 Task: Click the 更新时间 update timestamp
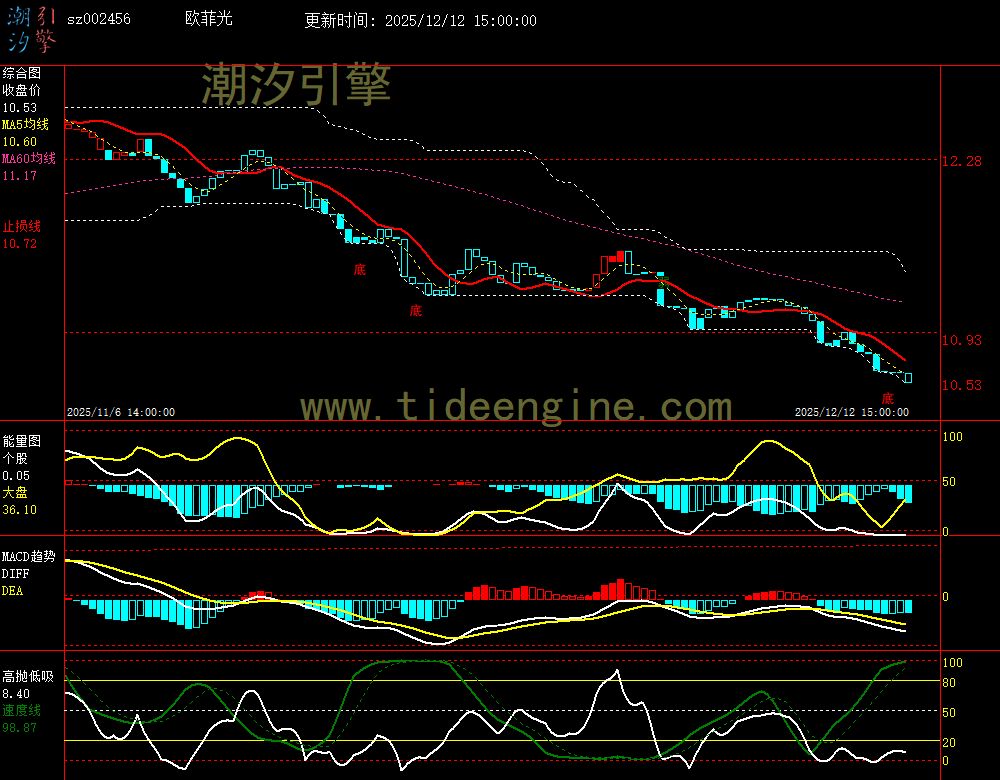pyautogui.click(x=420, y=20)
